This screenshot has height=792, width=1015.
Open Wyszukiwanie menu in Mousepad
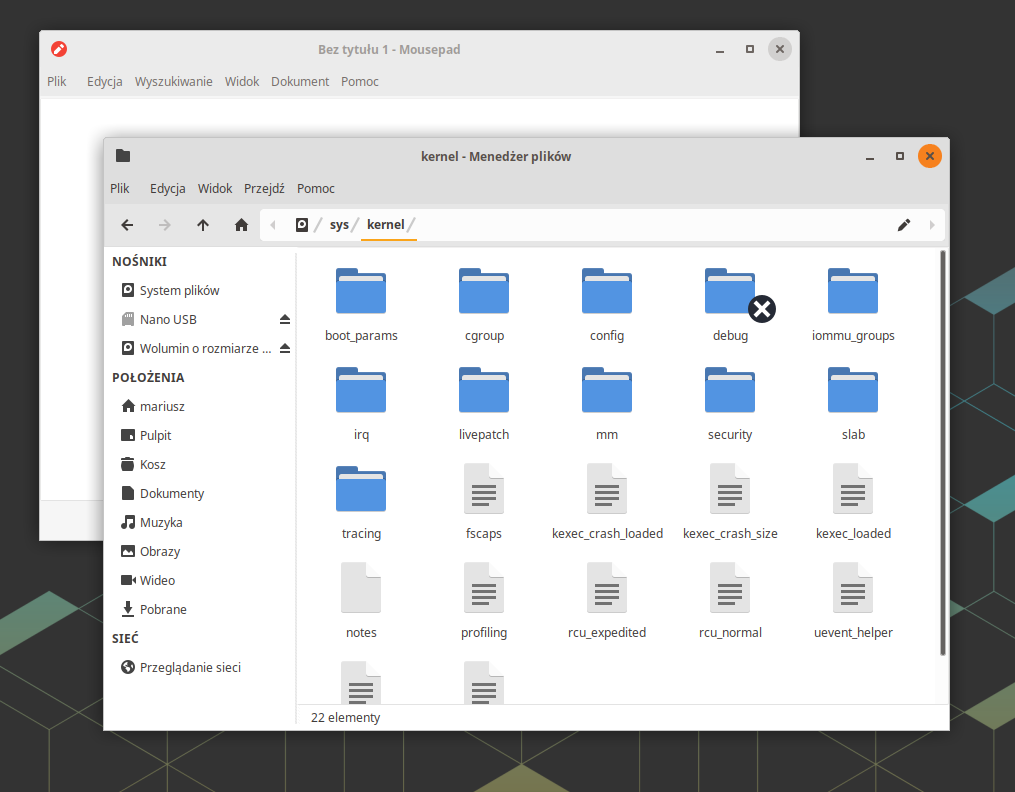(x=173, y=82)
